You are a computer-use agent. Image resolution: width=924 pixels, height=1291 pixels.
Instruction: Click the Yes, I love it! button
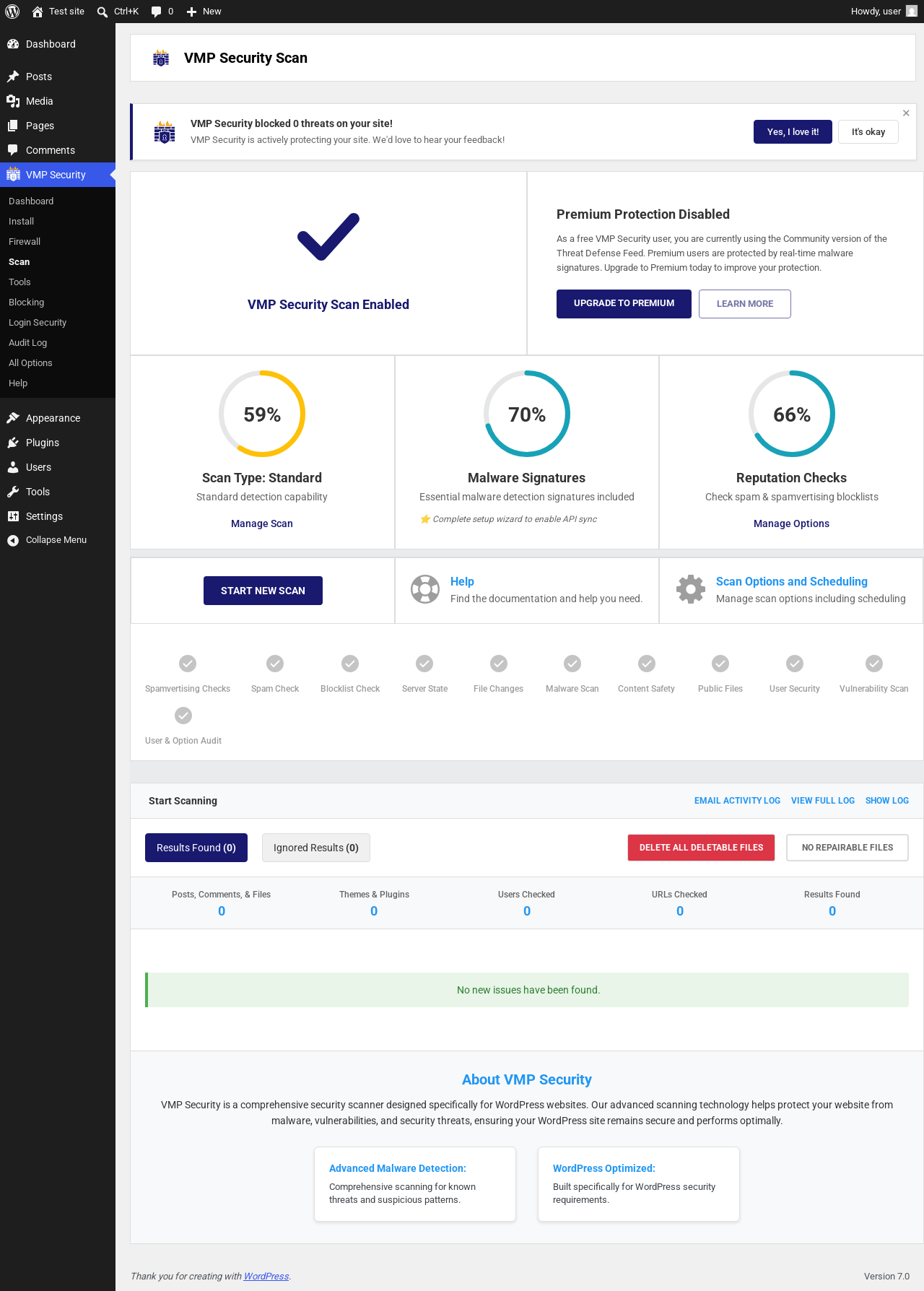(793, 132)
